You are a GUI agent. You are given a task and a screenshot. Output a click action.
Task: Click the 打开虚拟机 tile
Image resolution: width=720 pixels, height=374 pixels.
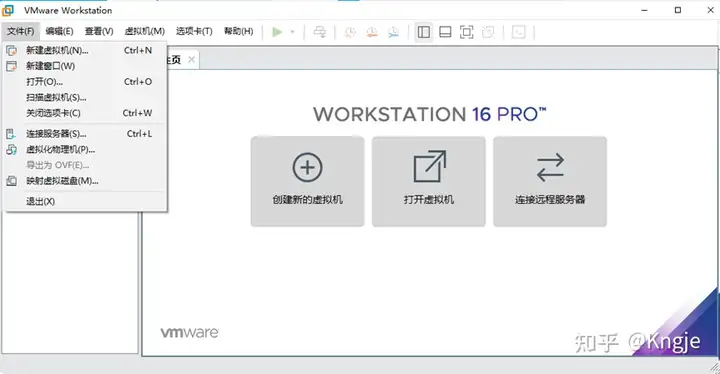click(x=428, y=181)
